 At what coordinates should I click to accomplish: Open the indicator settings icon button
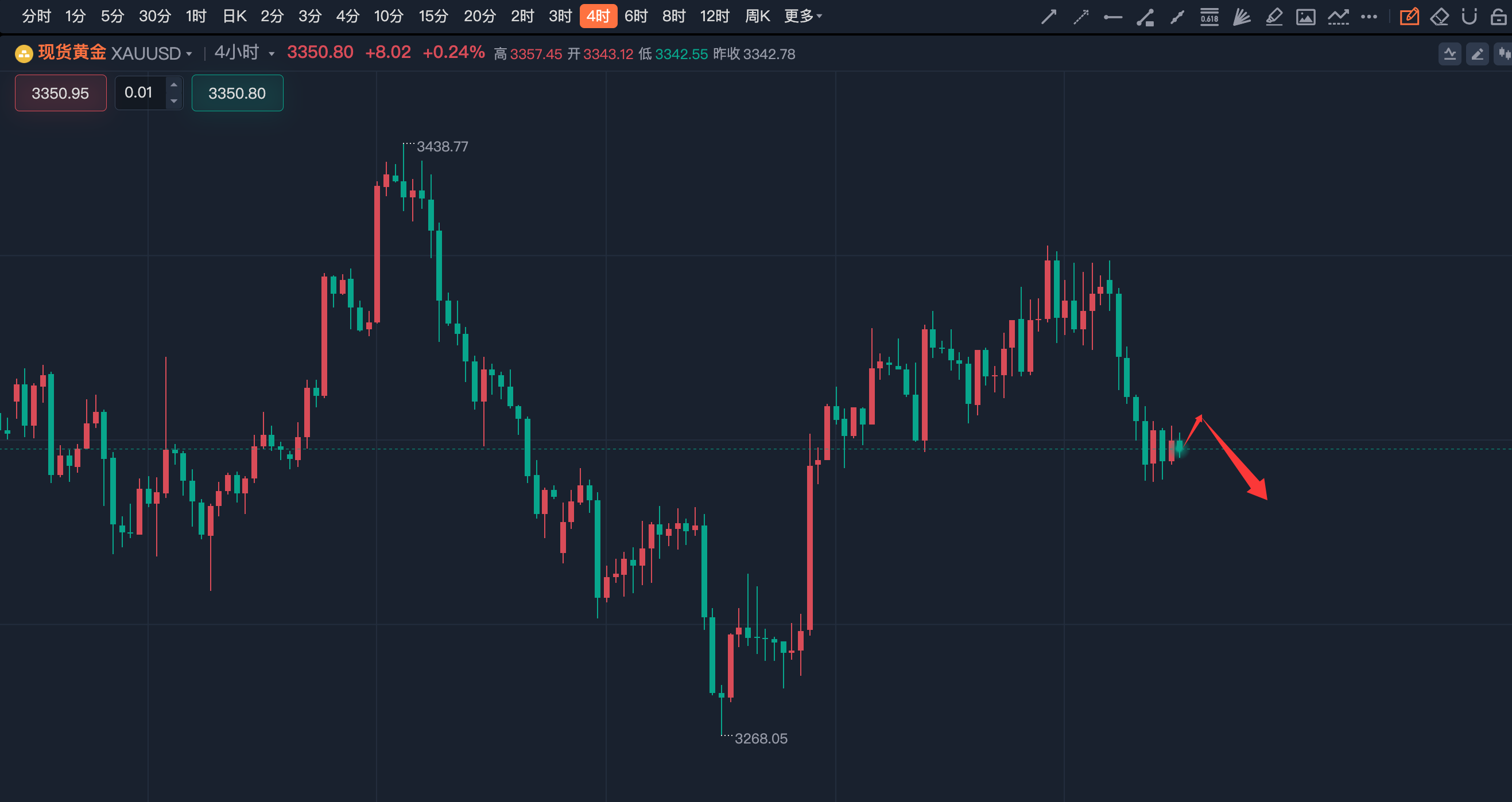1450,54
